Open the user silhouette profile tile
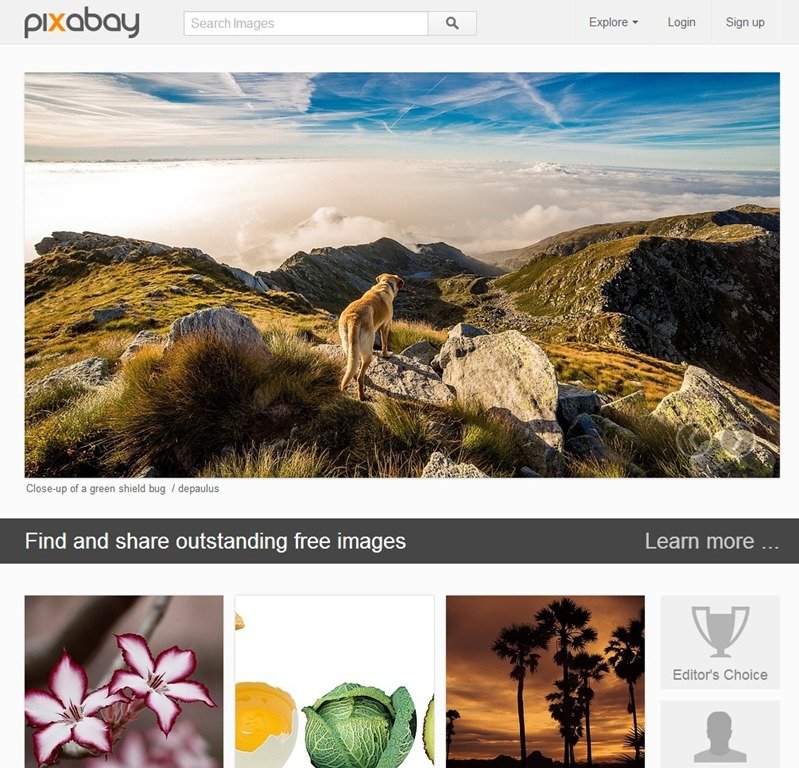This screenshot has width=799, height=768. [720, 734]
